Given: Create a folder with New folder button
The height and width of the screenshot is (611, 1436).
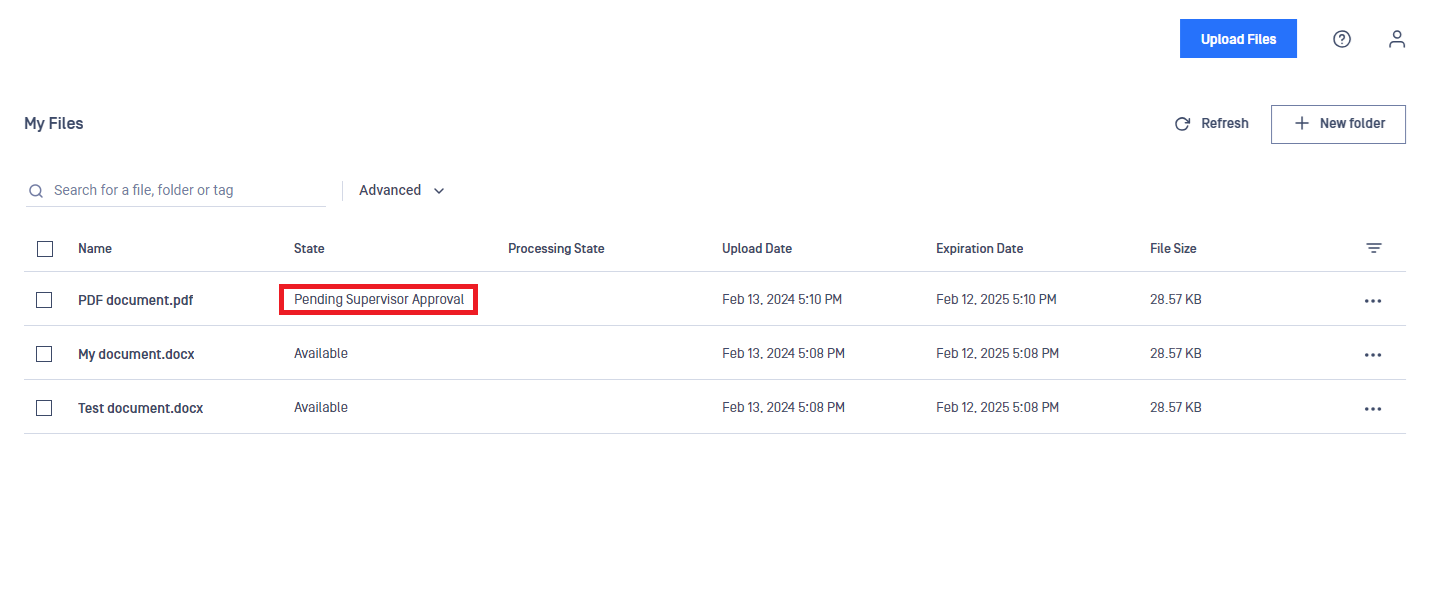Looking at the screenshot, I should (1338, 124).
